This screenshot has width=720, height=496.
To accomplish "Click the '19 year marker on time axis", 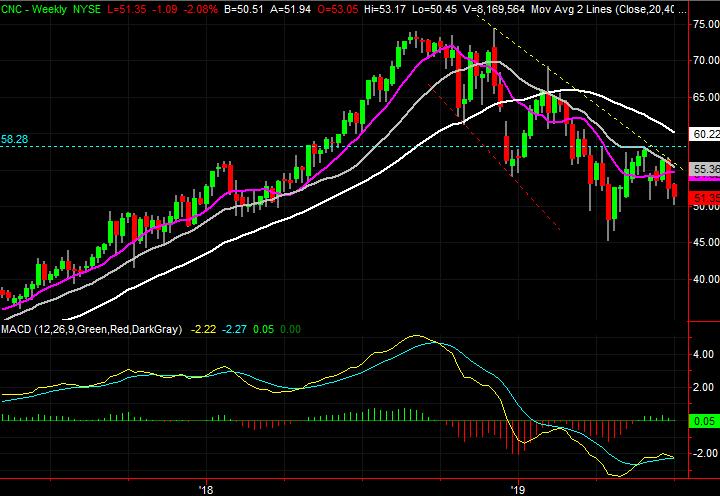I will click(x=518, y=490).
